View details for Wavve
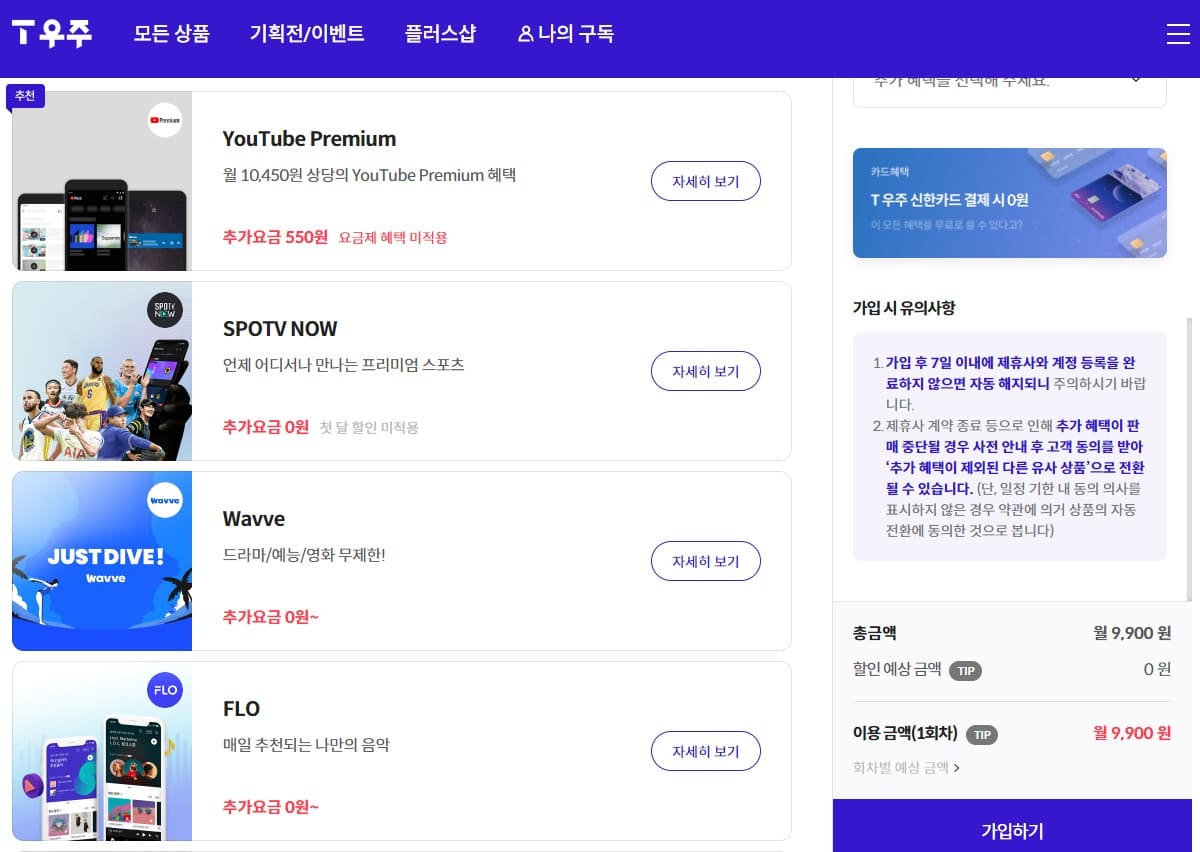The image size is (1200, 852). tap(706, 561)
